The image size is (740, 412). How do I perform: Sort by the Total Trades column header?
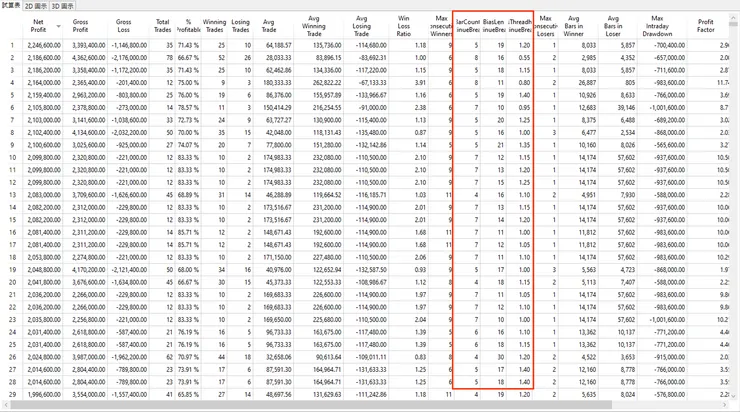[x=162, y=25]
